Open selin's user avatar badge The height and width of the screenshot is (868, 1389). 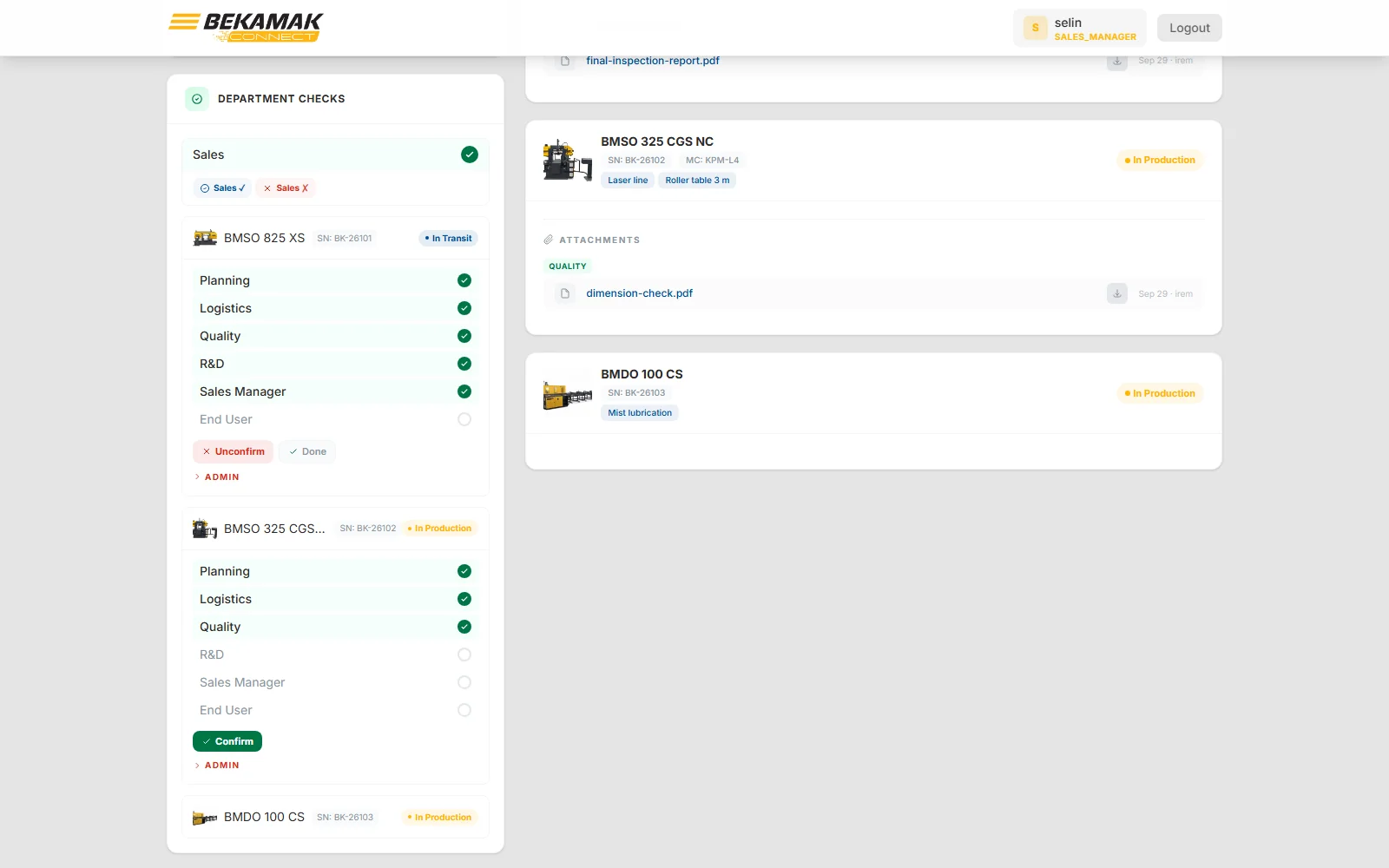1035,28
